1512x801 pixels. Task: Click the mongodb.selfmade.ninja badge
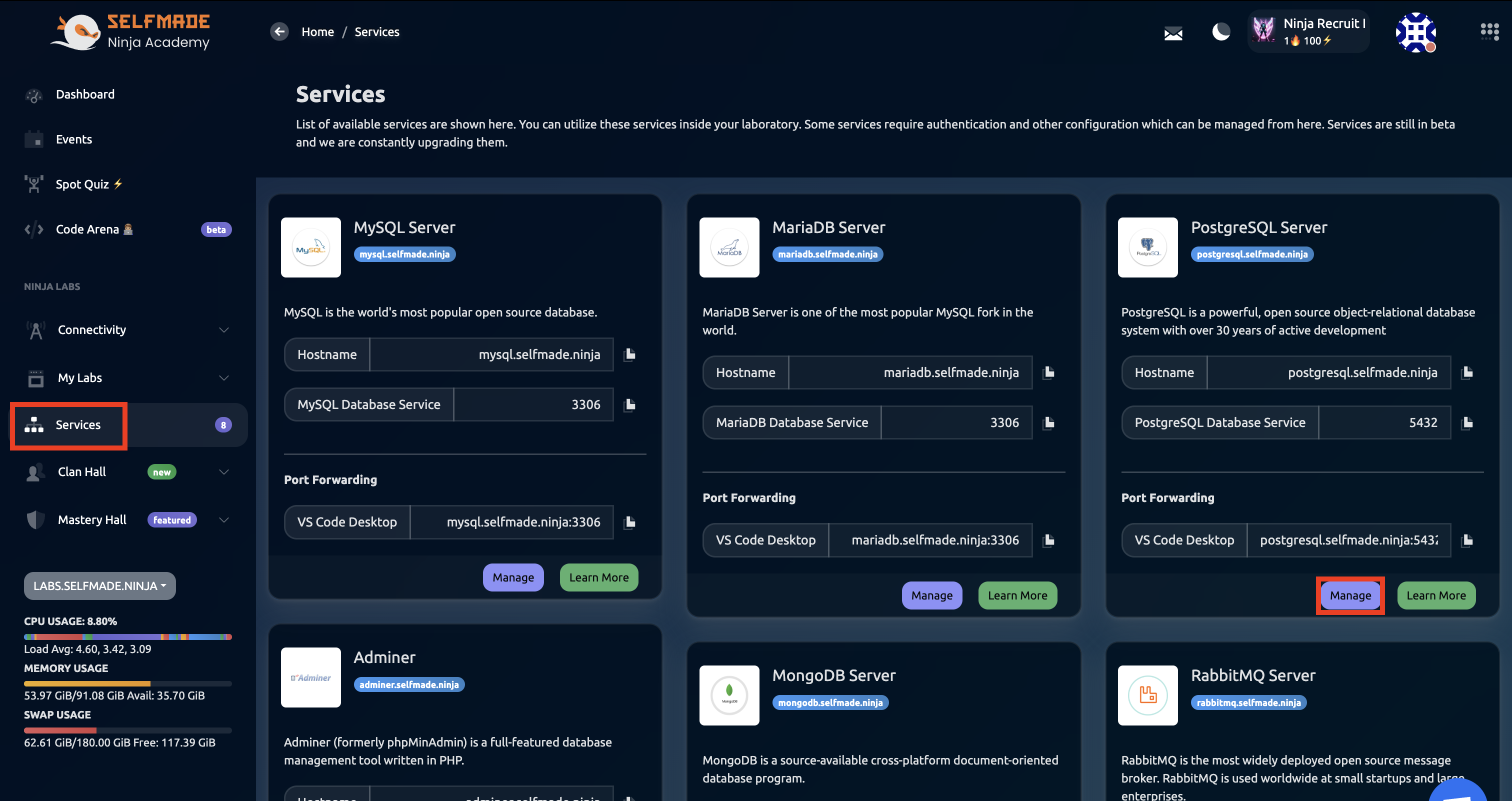830,702
